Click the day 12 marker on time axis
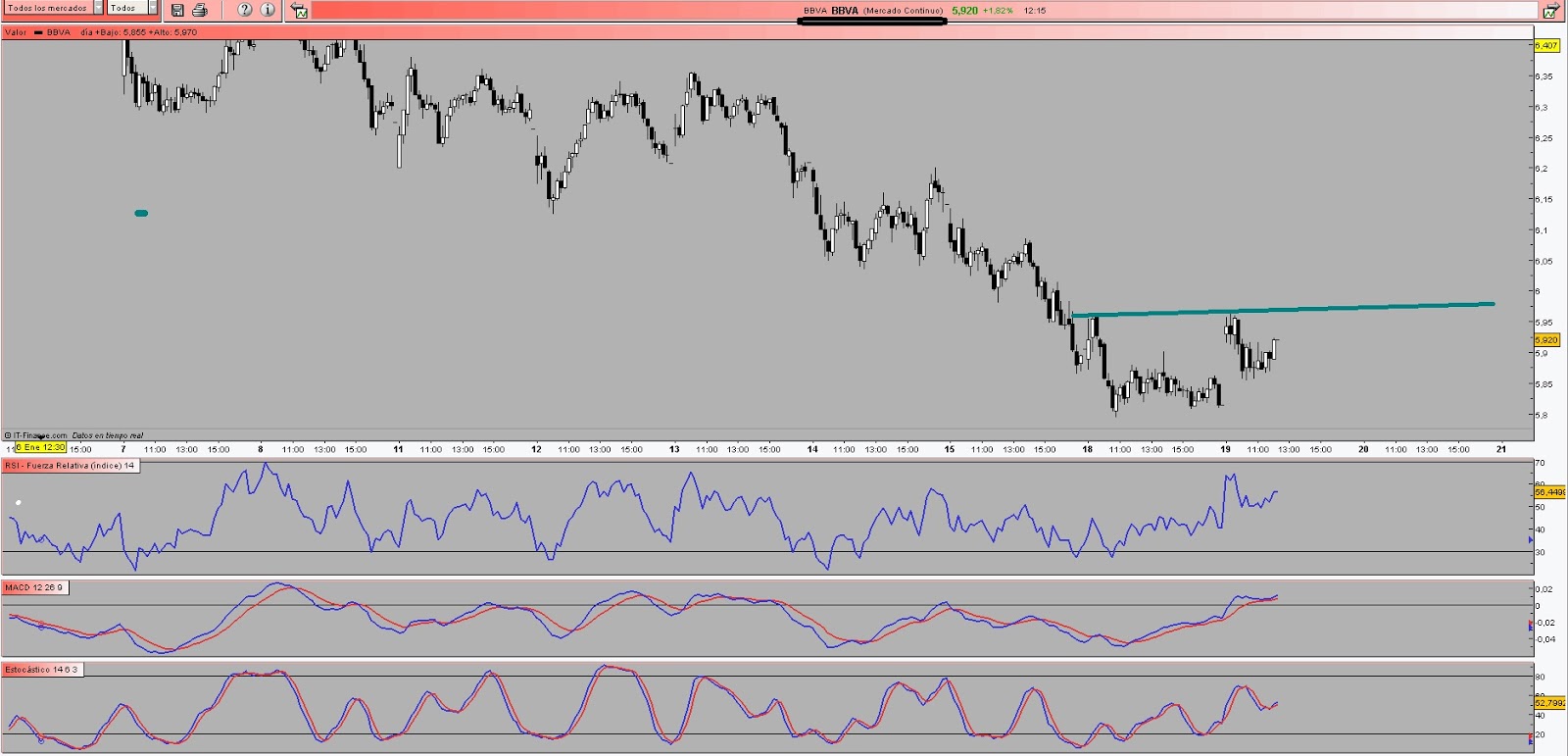Image resolution: width=1568 pixels, height=756 pixels. [536, 449]
